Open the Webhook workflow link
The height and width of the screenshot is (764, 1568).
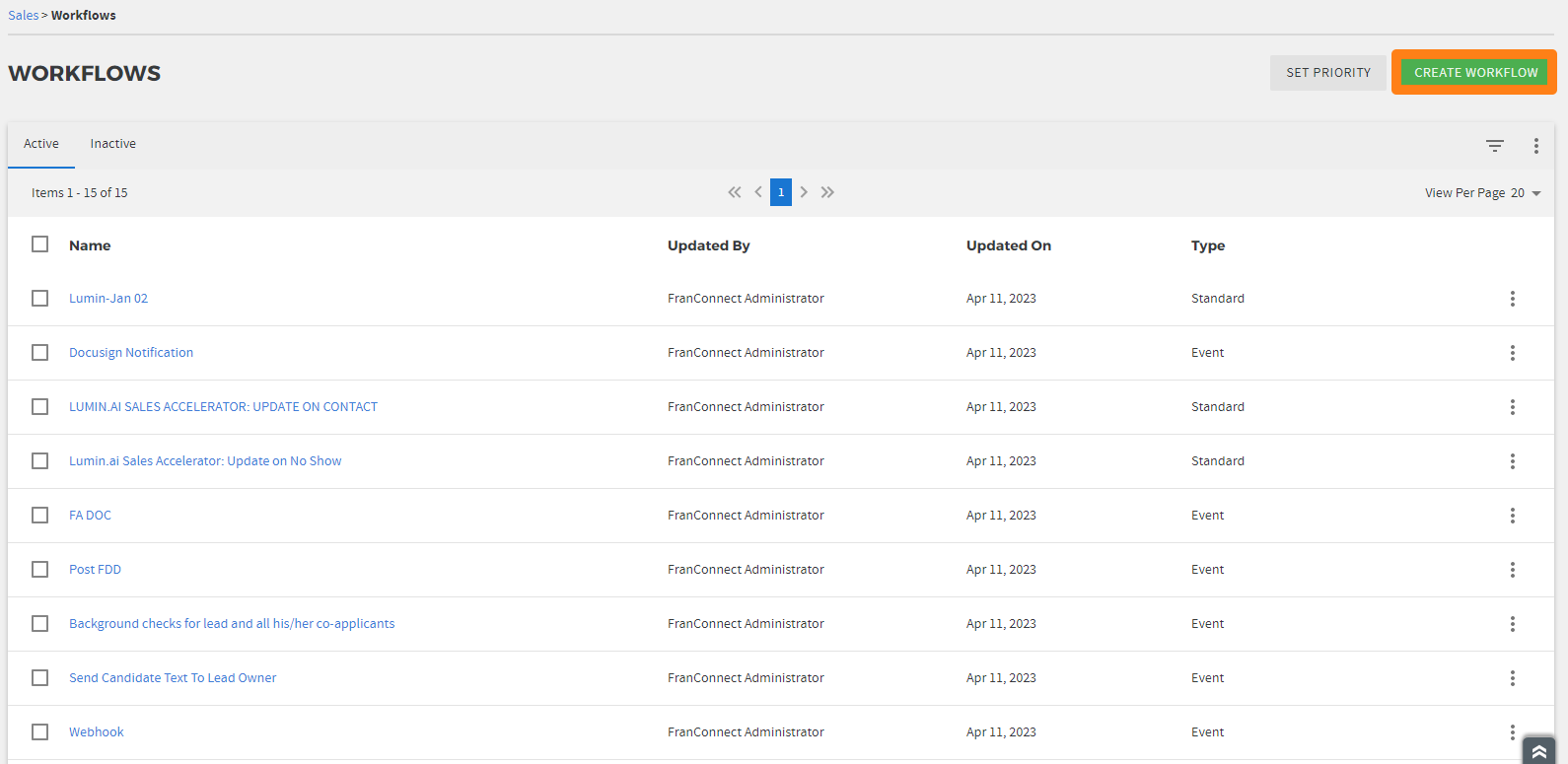tap(97, 731)
